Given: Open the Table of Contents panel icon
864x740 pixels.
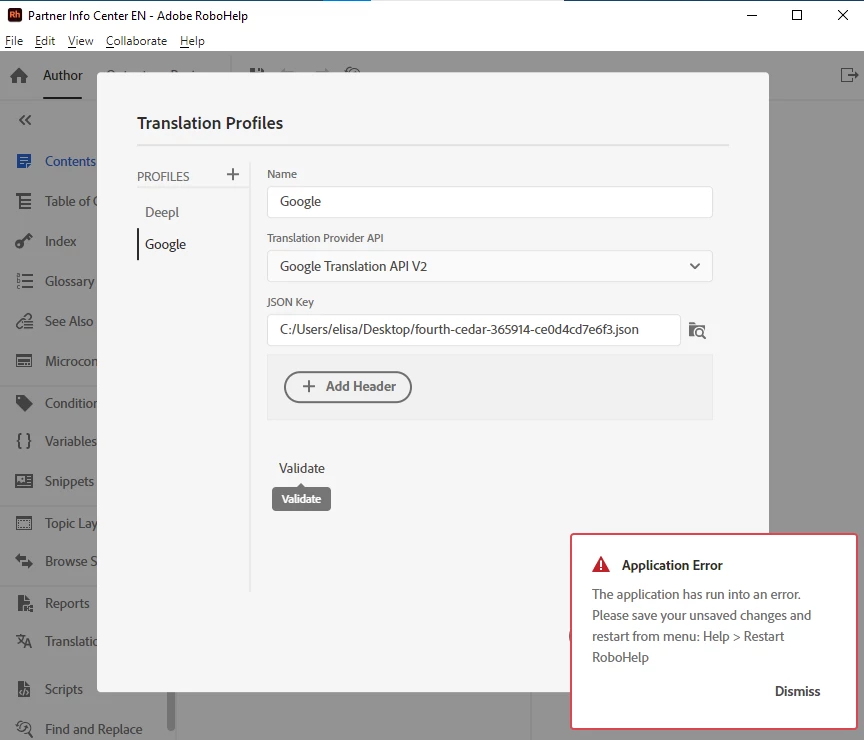Looking at the screenshot, I should [24, 201].
